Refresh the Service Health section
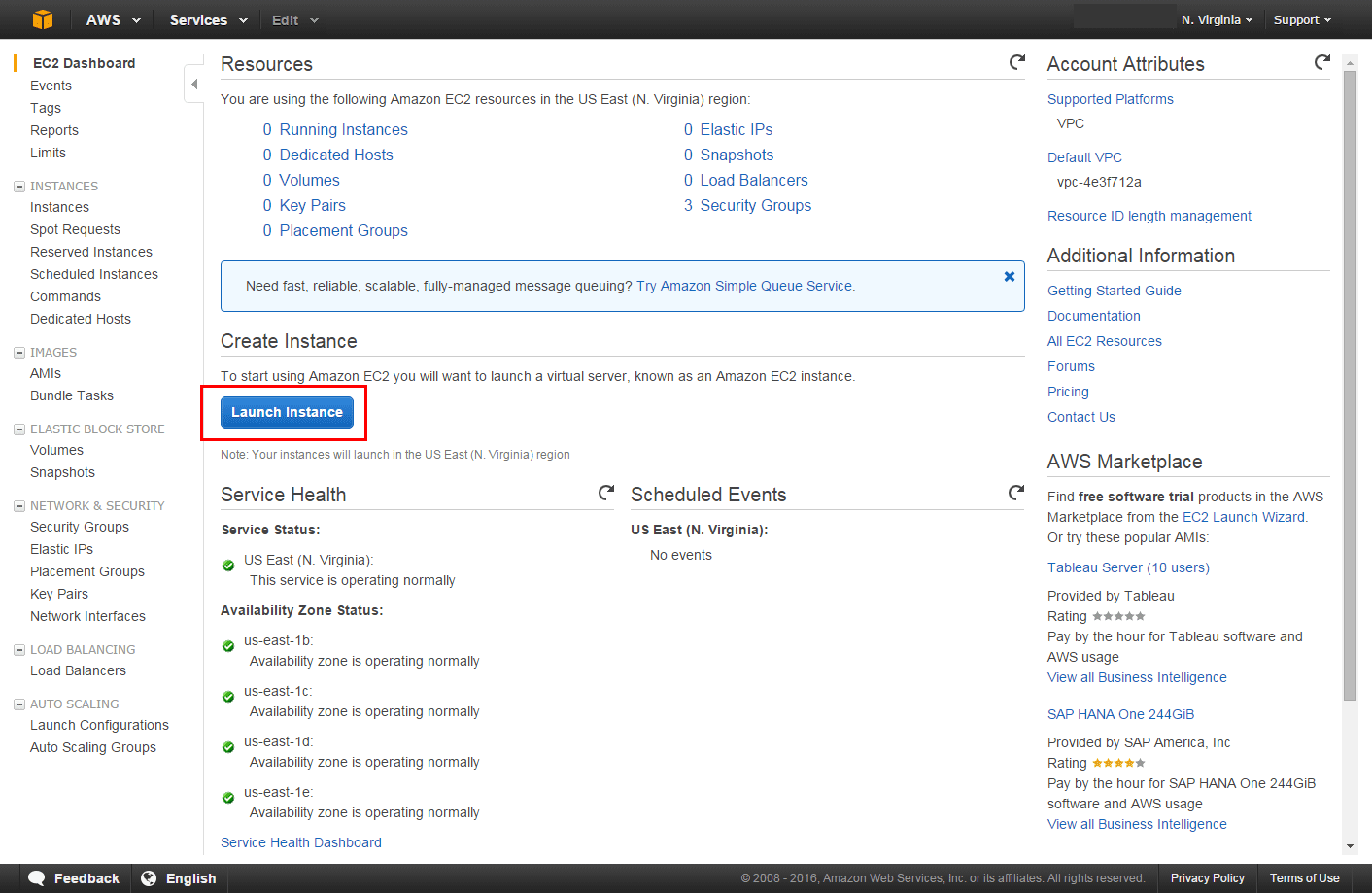The image size is (1372, 893). pos(606,493)
